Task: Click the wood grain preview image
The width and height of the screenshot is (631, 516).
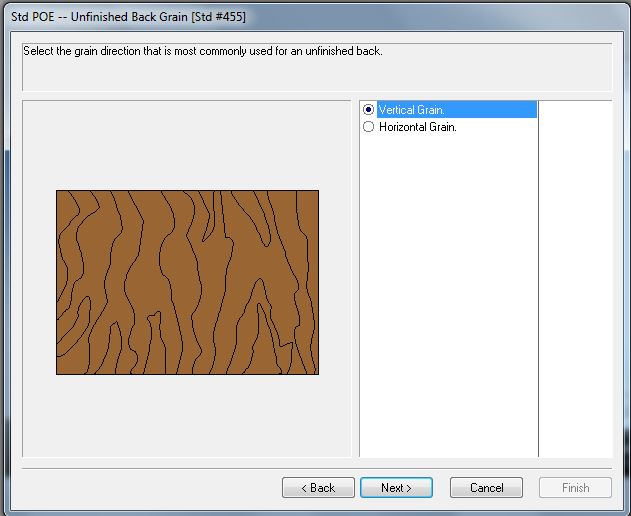Action: click(x=187, y=282)
